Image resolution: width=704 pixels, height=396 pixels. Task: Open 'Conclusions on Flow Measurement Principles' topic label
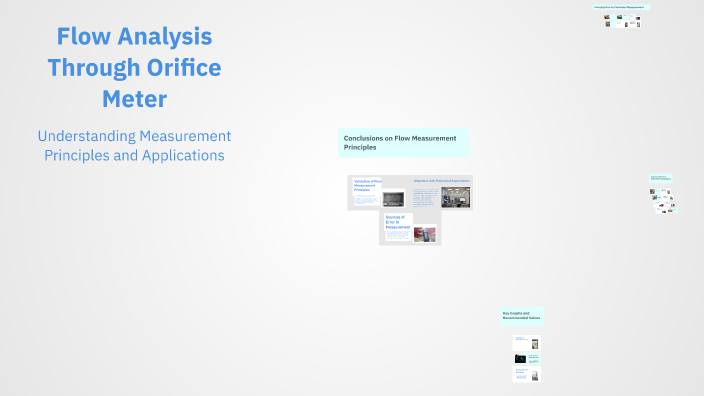403,143
